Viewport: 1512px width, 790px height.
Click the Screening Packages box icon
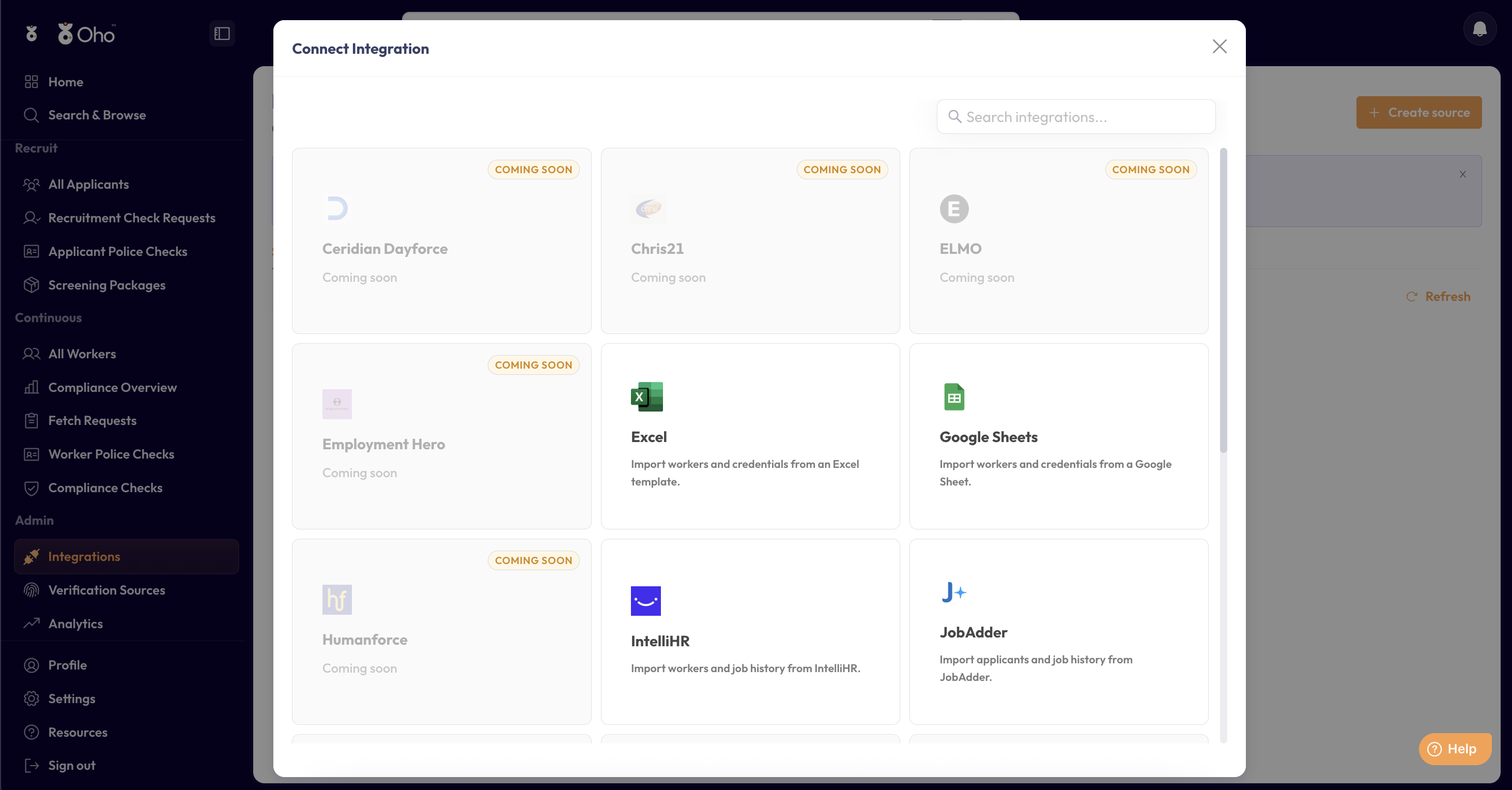click(31, 285)
